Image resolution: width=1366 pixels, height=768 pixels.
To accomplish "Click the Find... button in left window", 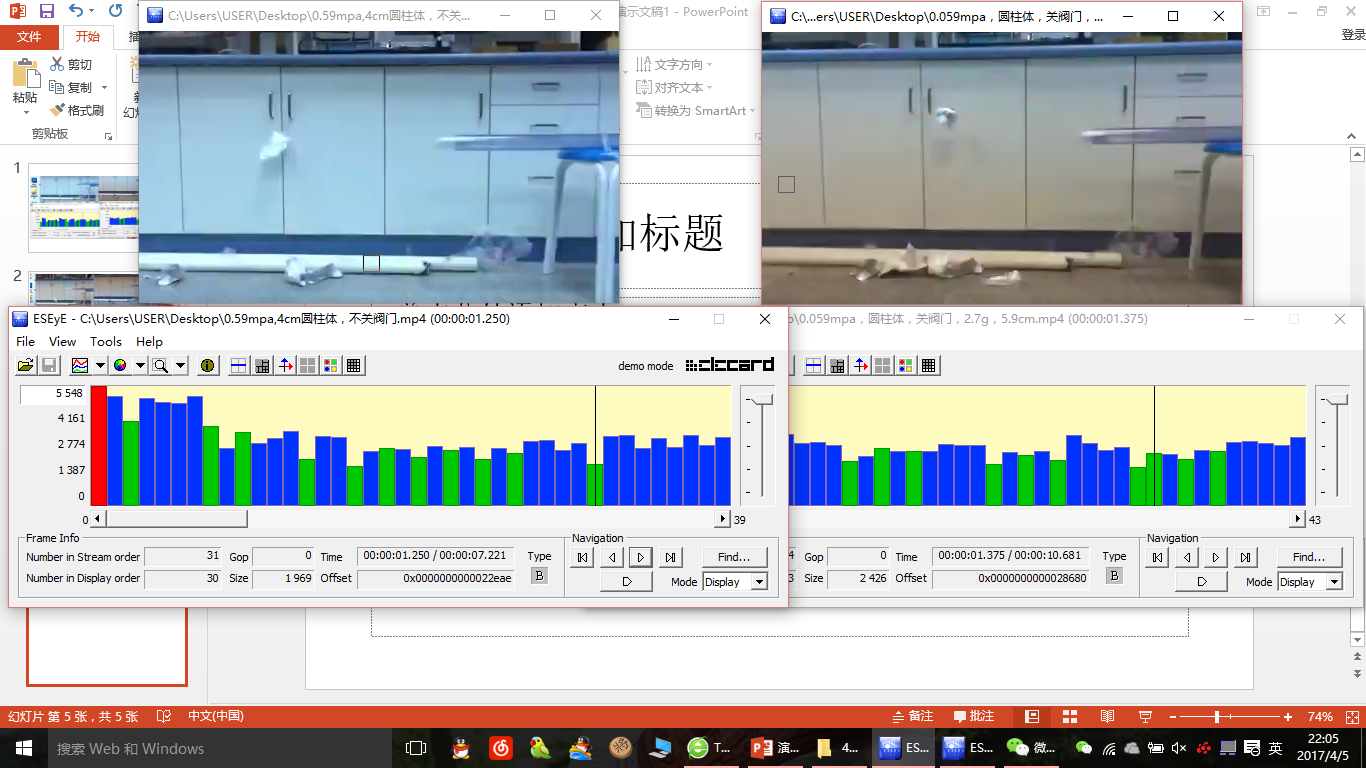I will (733, 557).
